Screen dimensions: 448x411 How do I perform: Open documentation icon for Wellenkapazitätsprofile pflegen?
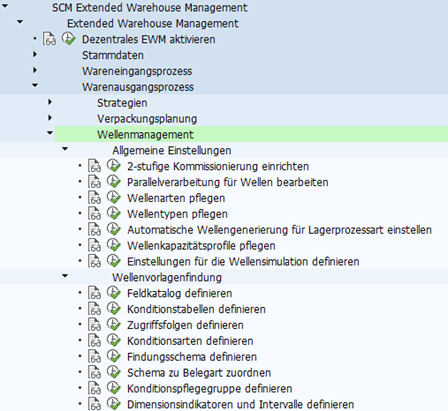[x=94, y=245]
